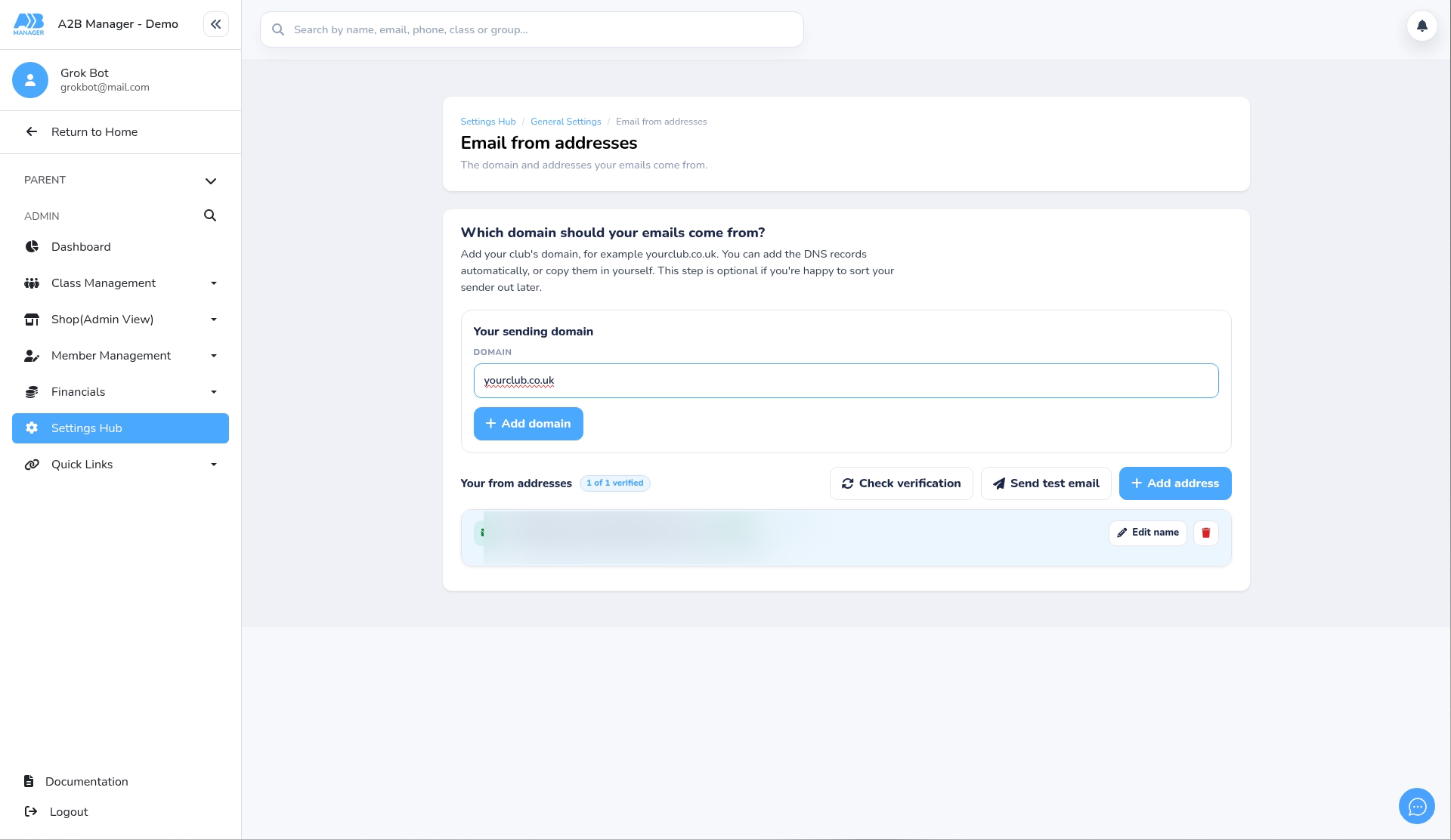Image resolution: width=1451 pixels, height=840 pixels.
Task: Expand Member Management submenu arrow
Action: 214,356
